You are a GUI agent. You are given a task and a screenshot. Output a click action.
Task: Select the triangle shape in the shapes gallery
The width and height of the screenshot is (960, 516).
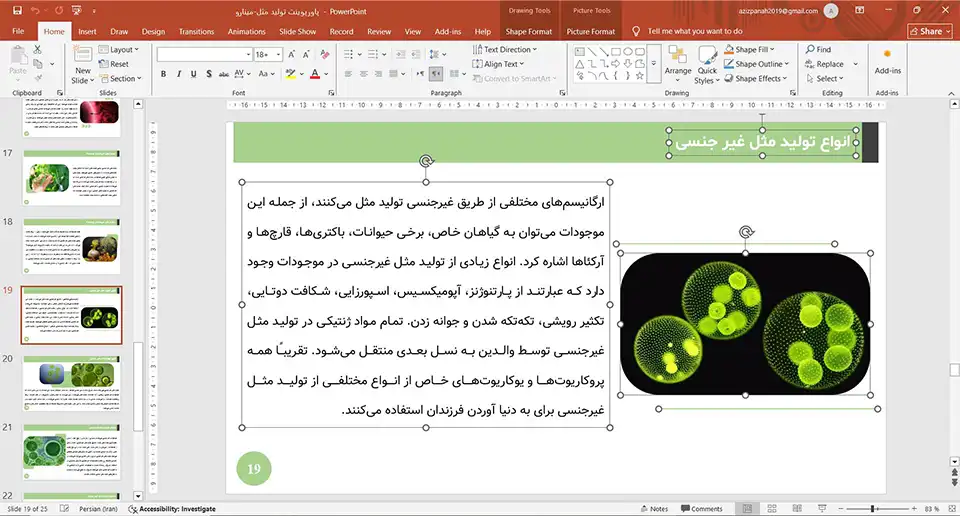pos(579,64)
